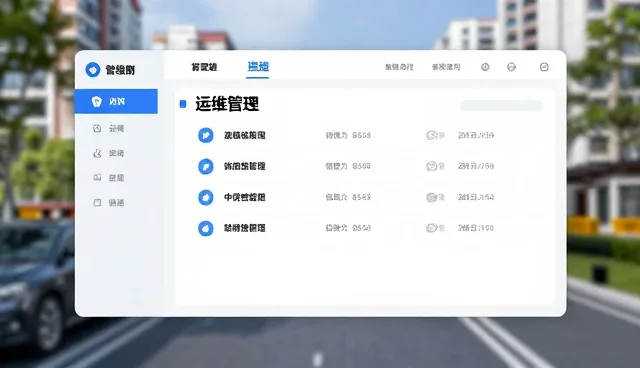This screenshot has width=640, height=368.
Task: Click the gray status icon in first row
Action: click(x=432, y=135)
